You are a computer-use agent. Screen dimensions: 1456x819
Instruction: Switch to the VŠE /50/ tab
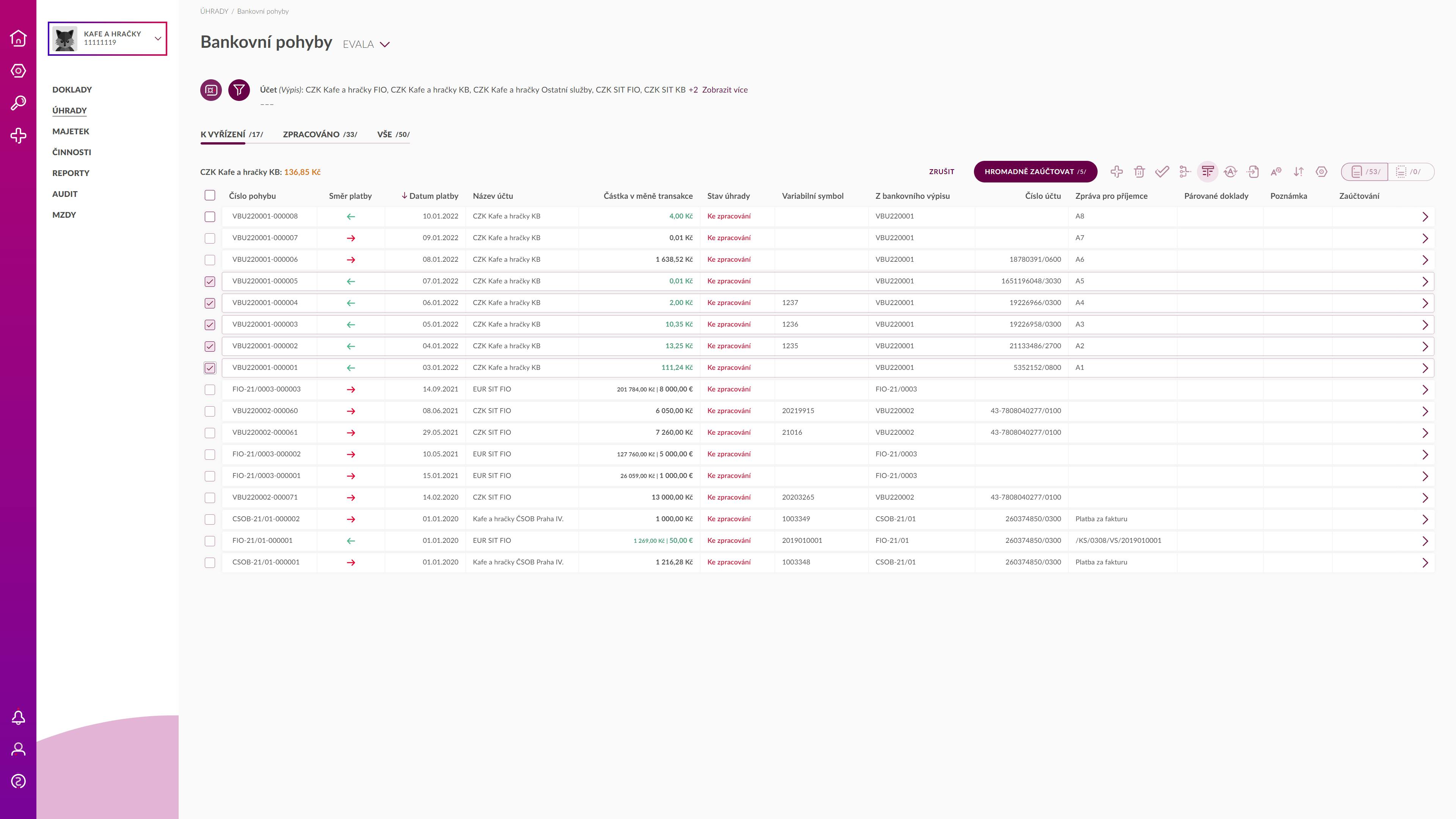pyautogui.click(x=393, y=135)
